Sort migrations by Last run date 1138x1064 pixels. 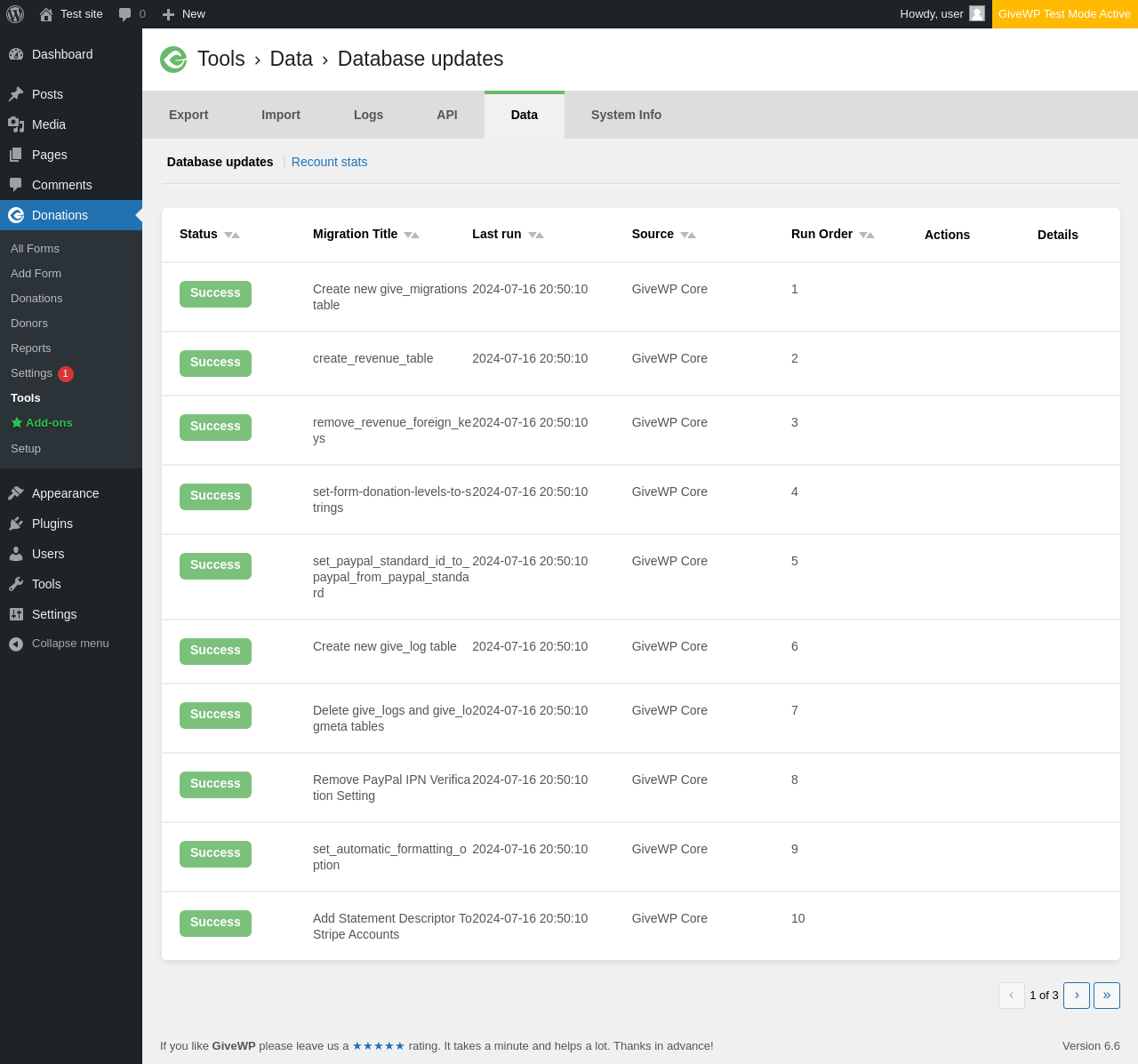[x=536, y=235]
